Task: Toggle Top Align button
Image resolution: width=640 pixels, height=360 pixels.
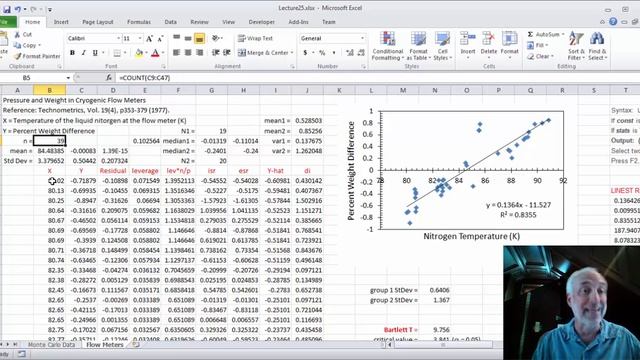Action: pos(176,38)
